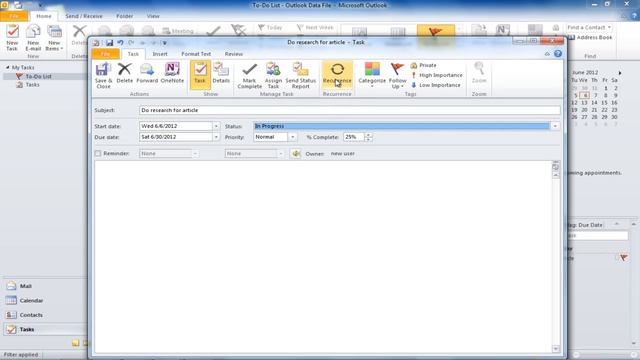
Task: Delete the task via ribbon Delete icon
Action: (124, 73)
